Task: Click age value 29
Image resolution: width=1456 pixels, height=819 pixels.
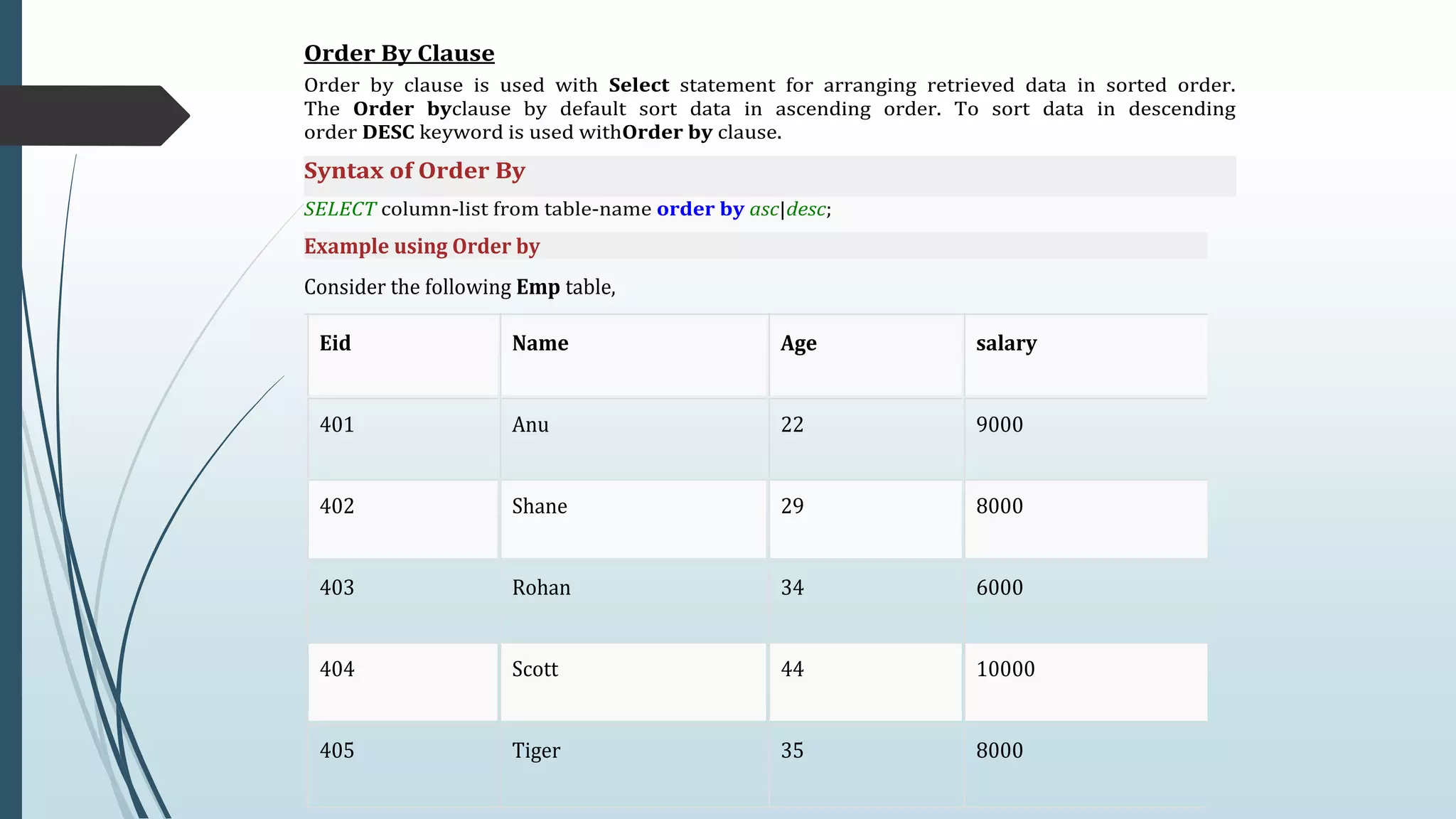Action: 792,507
